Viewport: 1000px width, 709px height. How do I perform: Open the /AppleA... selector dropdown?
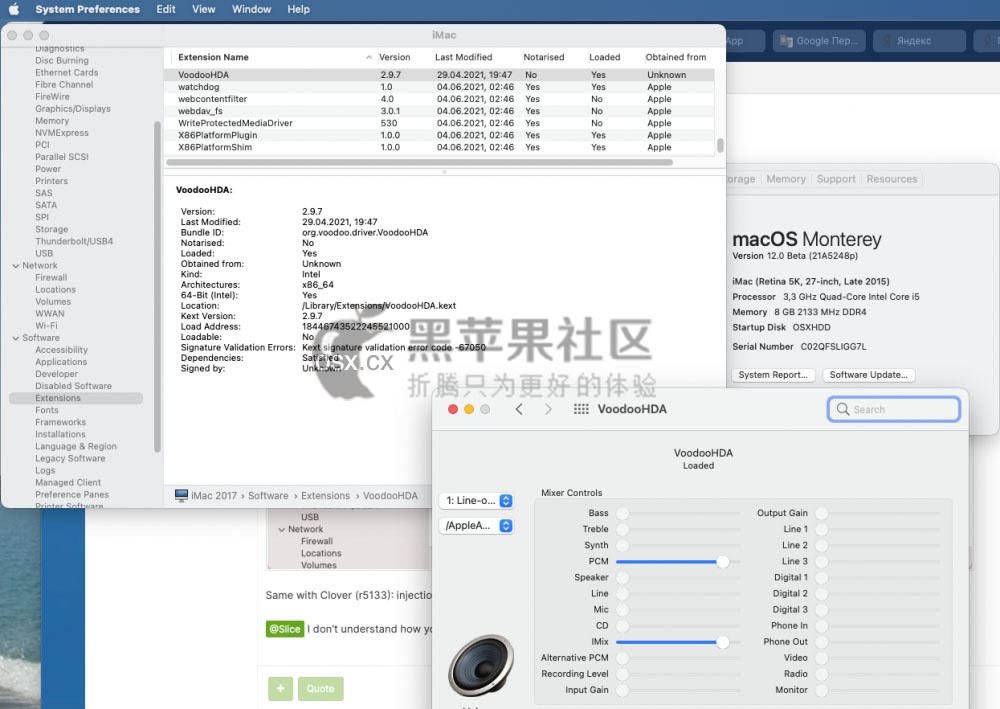[x=476, y=525]
